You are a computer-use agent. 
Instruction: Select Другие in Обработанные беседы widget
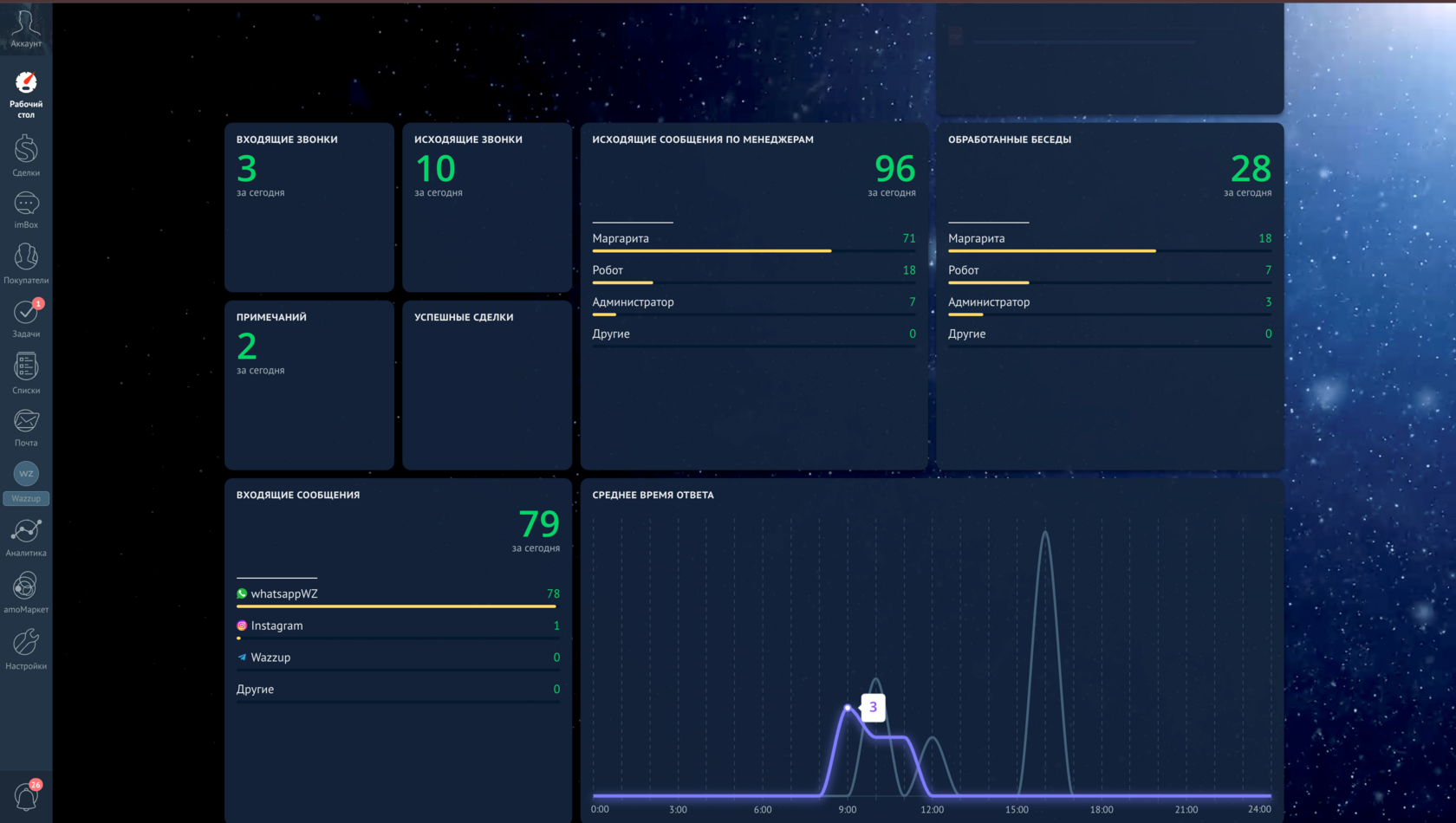point(967,334)
